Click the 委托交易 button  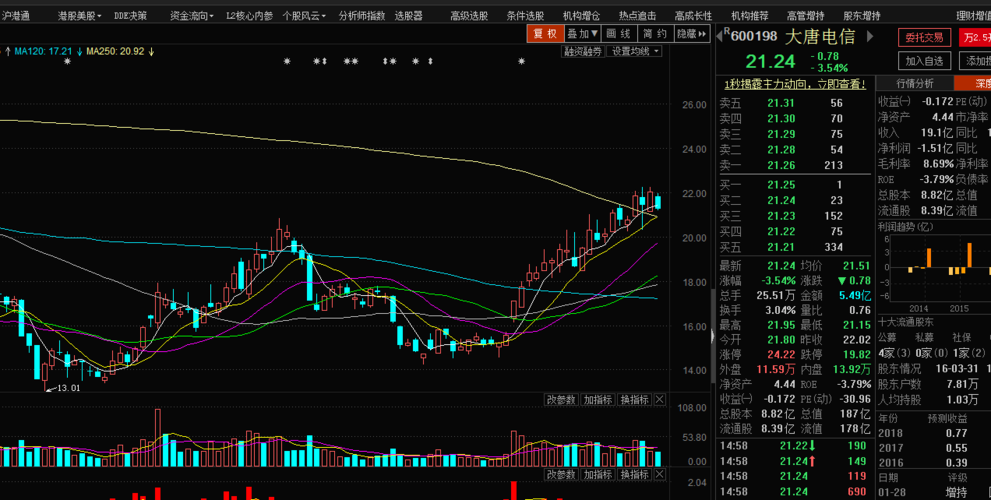[924, 38]
